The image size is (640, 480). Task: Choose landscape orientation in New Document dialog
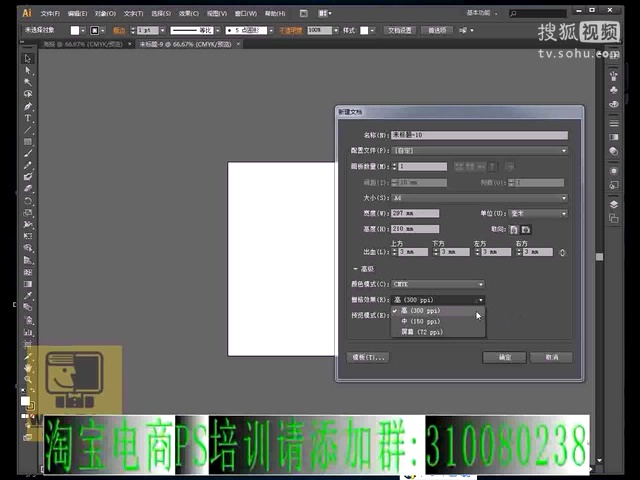pos(526,230)
